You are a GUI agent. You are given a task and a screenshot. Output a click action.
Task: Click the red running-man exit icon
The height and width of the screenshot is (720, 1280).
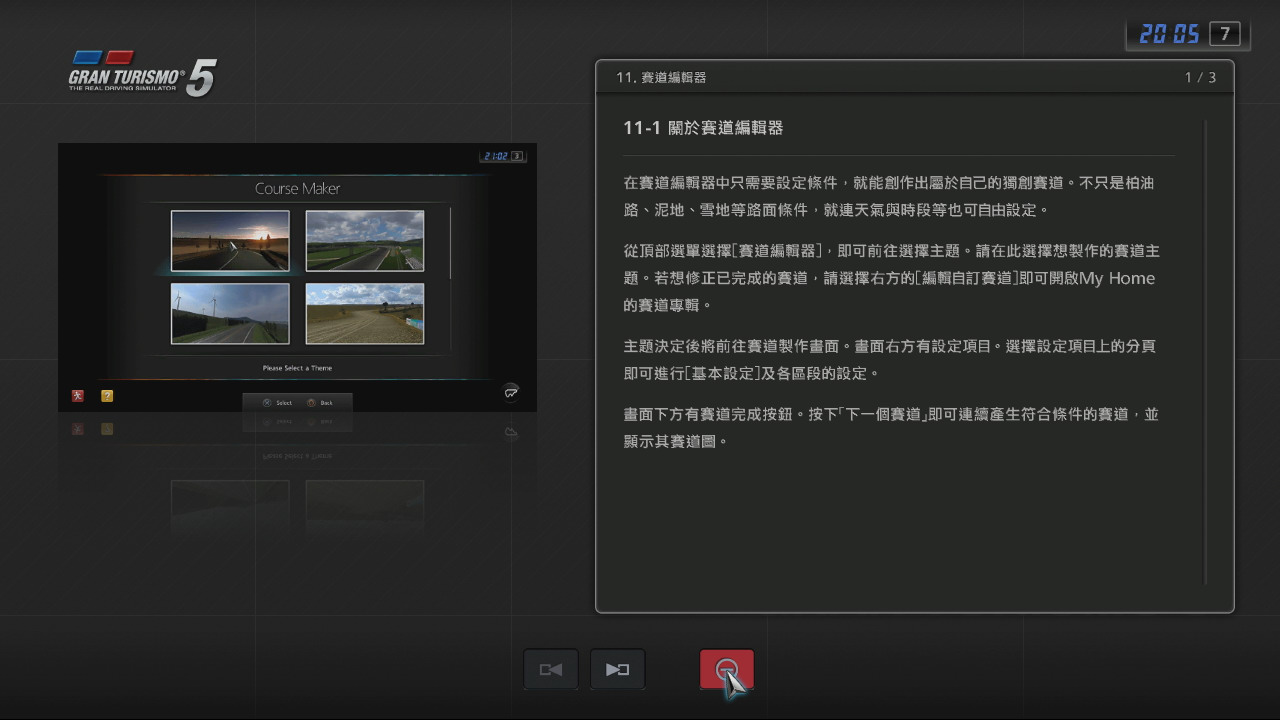point(78,396)
